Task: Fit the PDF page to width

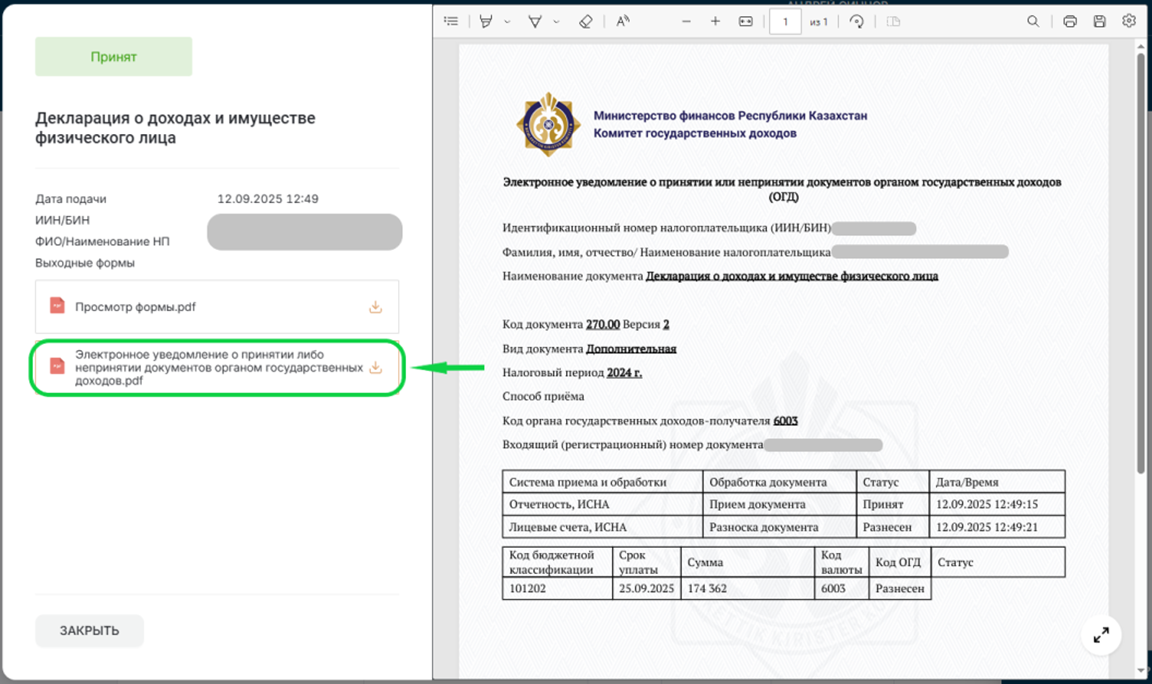Action: click(746, 21)
